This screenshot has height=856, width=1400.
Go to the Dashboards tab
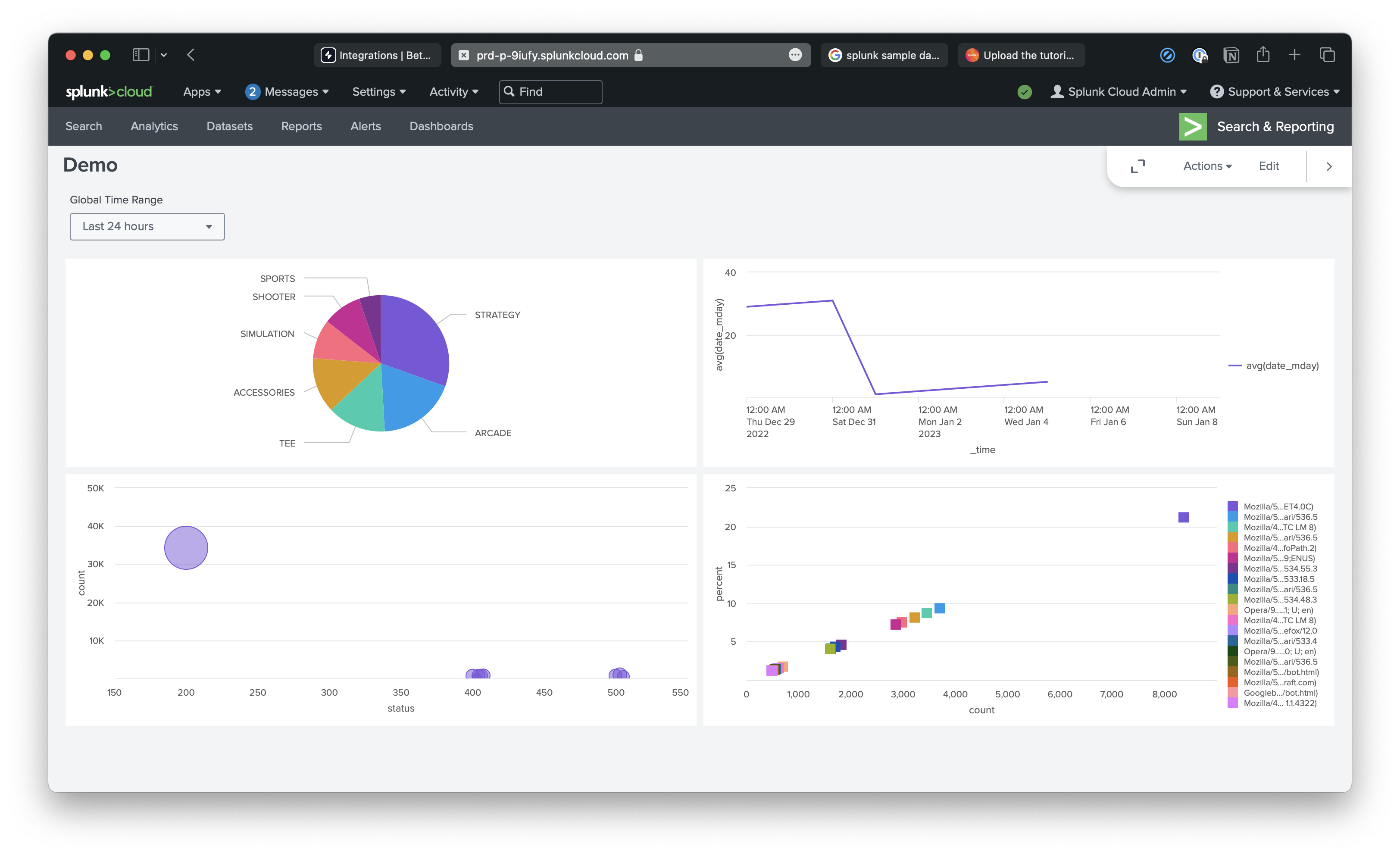[441, 126]
